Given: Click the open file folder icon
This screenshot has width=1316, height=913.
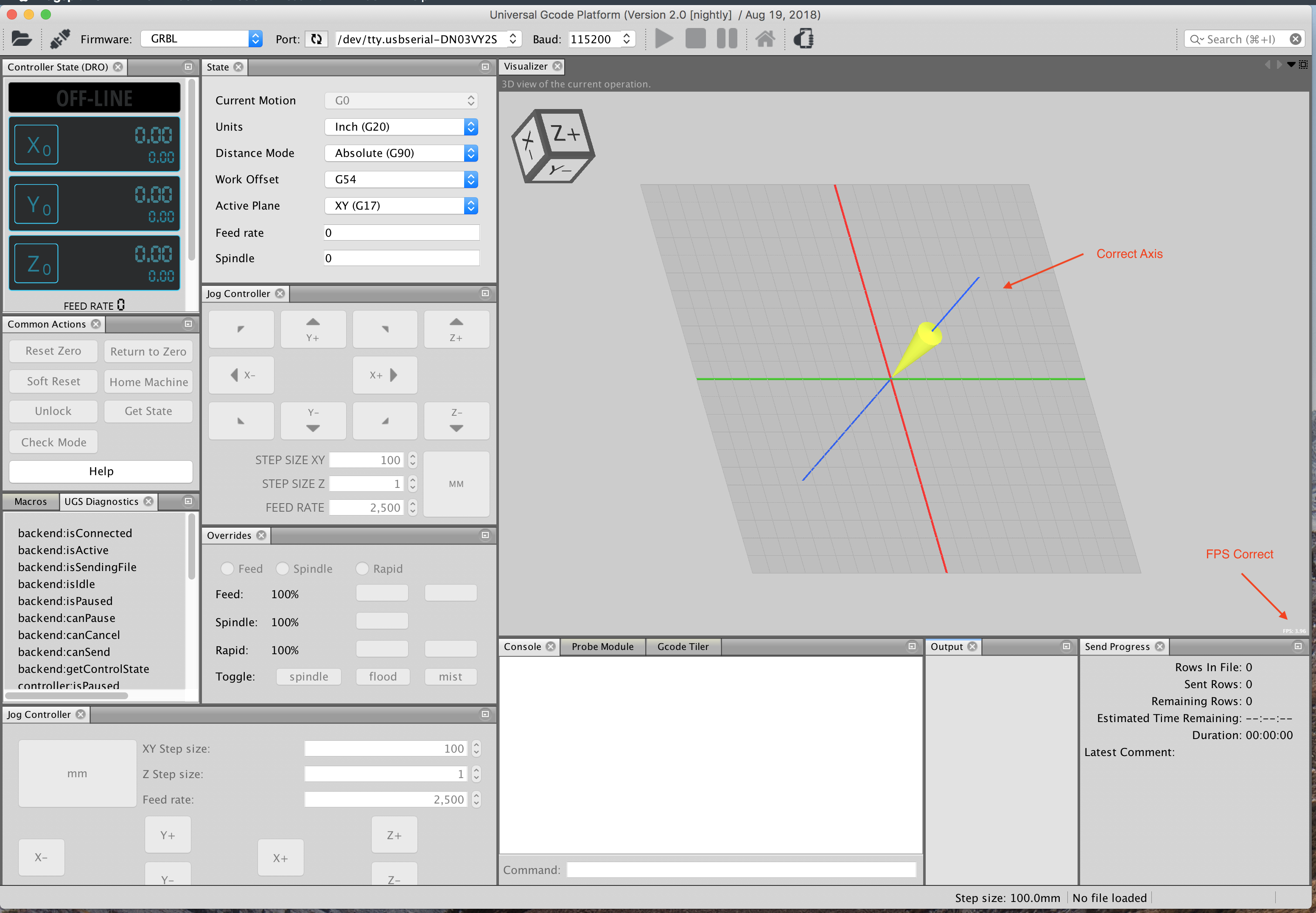Looking at the screenshot, I should tap(21, 39).
